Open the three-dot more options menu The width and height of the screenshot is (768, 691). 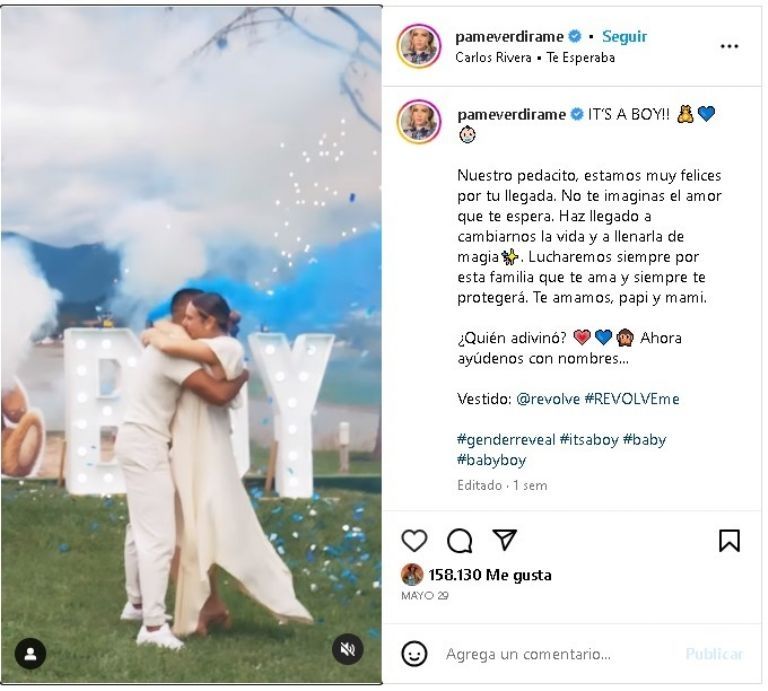pyautogui.click(x=729, y=47)
